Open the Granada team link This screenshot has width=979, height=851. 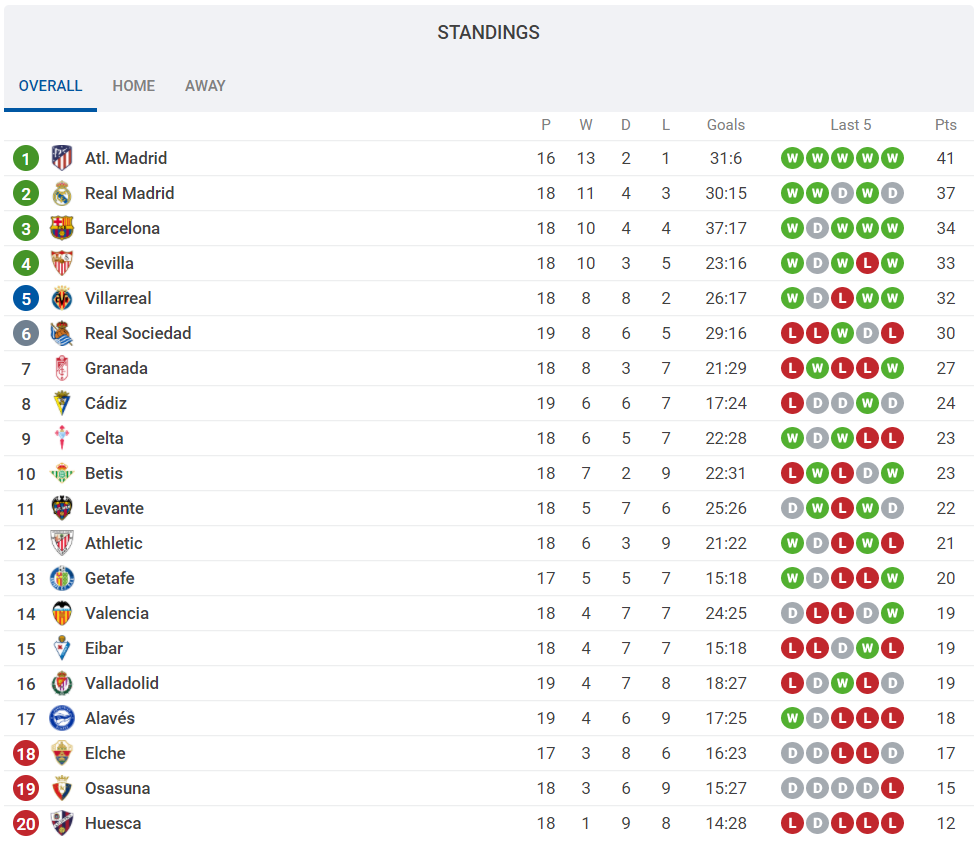[116, 368]
